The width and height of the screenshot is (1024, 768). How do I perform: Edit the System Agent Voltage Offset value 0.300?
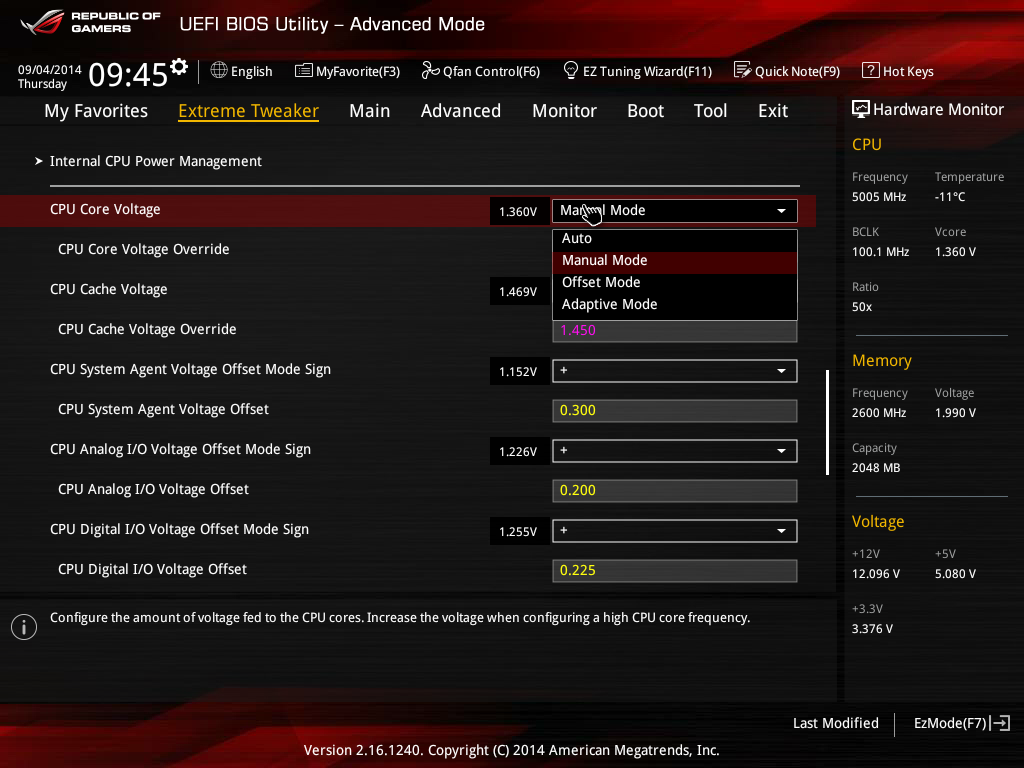[x=675, y=411]
